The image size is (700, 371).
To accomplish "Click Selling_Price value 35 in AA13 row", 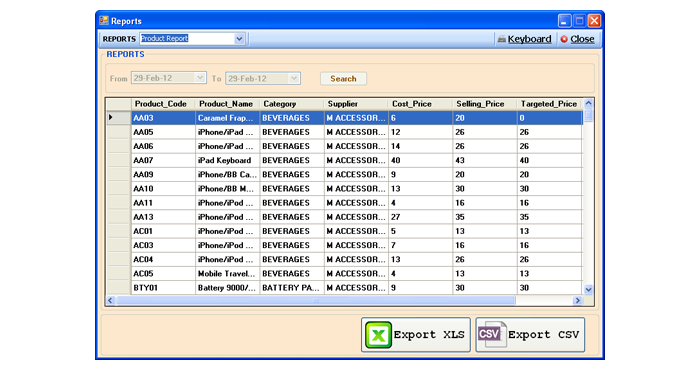I will (485, 217).
